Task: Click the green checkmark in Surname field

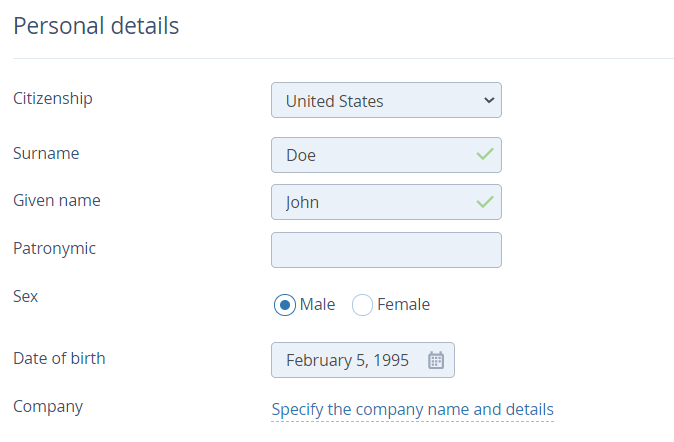Action: (x=484, y=154)
